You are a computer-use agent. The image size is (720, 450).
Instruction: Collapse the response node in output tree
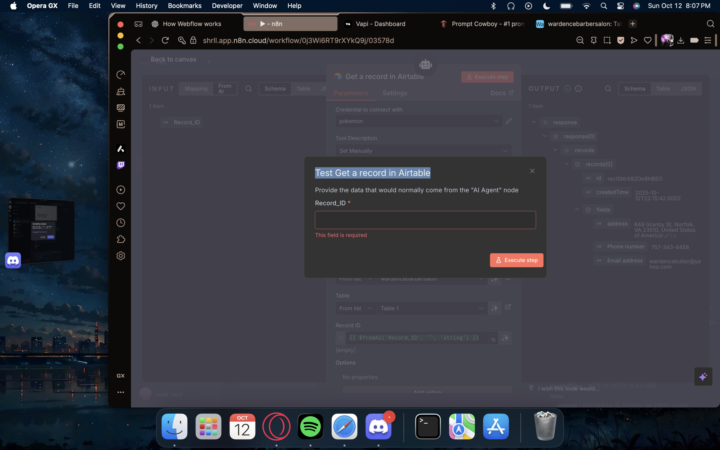[534, 122]
